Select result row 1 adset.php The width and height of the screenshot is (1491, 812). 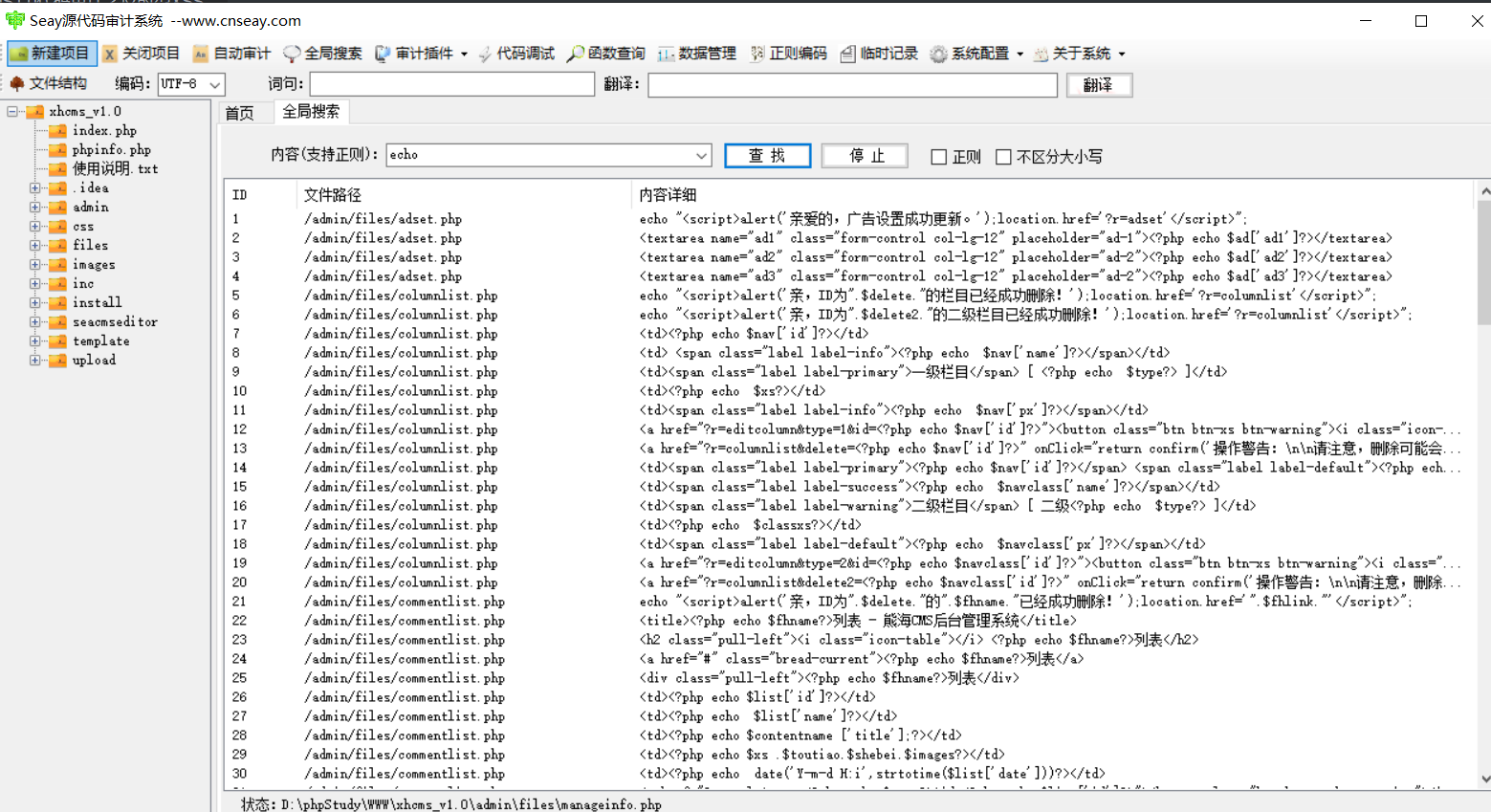coord(848,219)
